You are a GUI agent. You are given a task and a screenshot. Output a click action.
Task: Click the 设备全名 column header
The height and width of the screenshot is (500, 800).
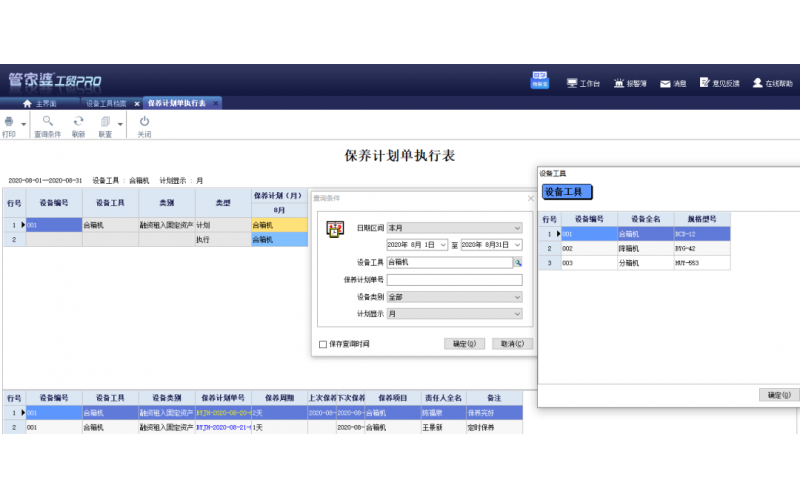(x=645, y=219)
